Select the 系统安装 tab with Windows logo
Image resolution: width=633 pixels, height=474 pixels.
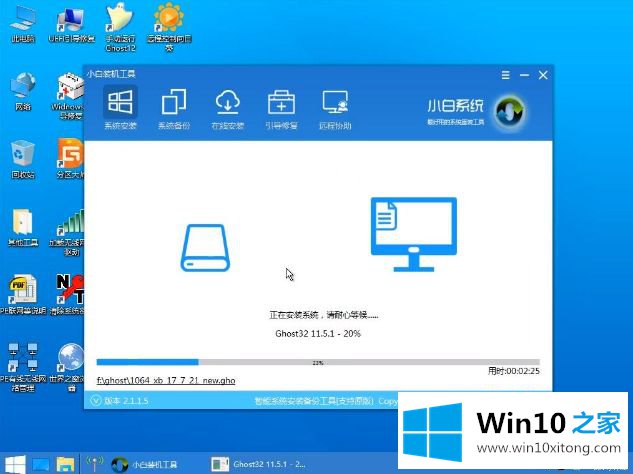click(120, 109)
